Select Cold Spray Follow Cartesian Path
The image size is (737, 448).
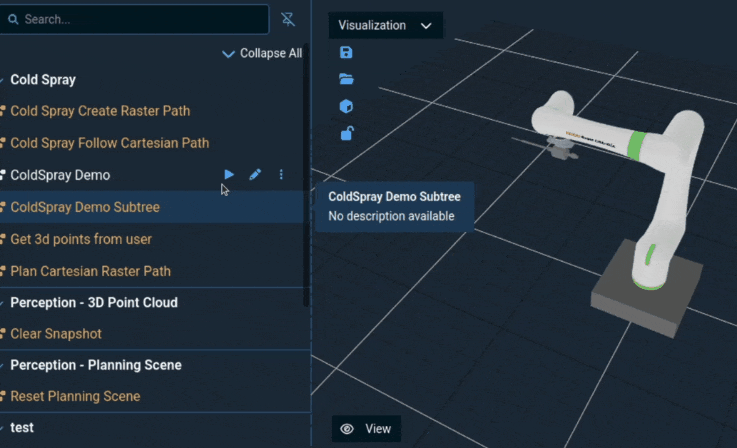[x=110, y=143]
